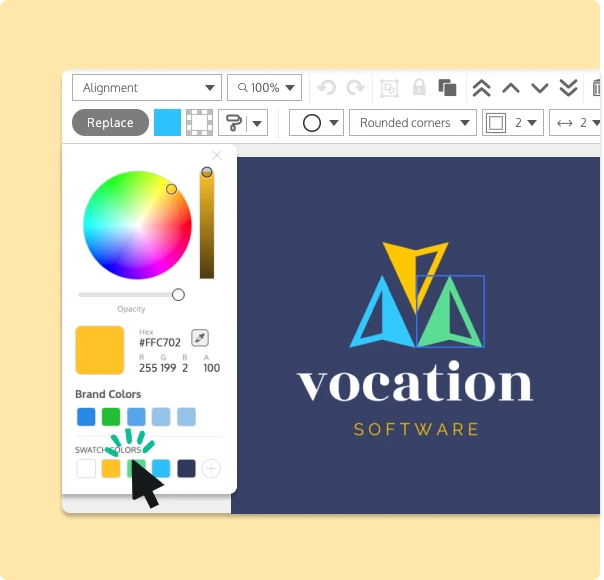Click the G value 199
The width and height of the screenshot is (604, 580).
168,368
